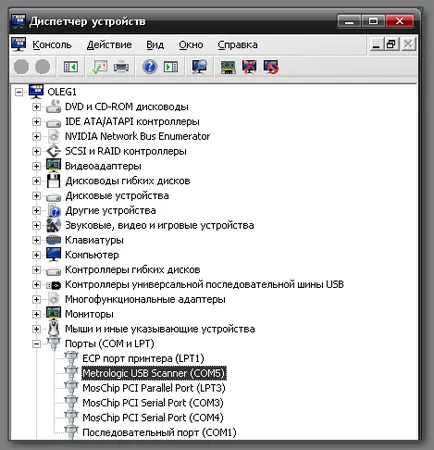This screenshot has height=450, width=434.
Task: Click the SCSI and RAID controllers icon
Action: (53, 151)
